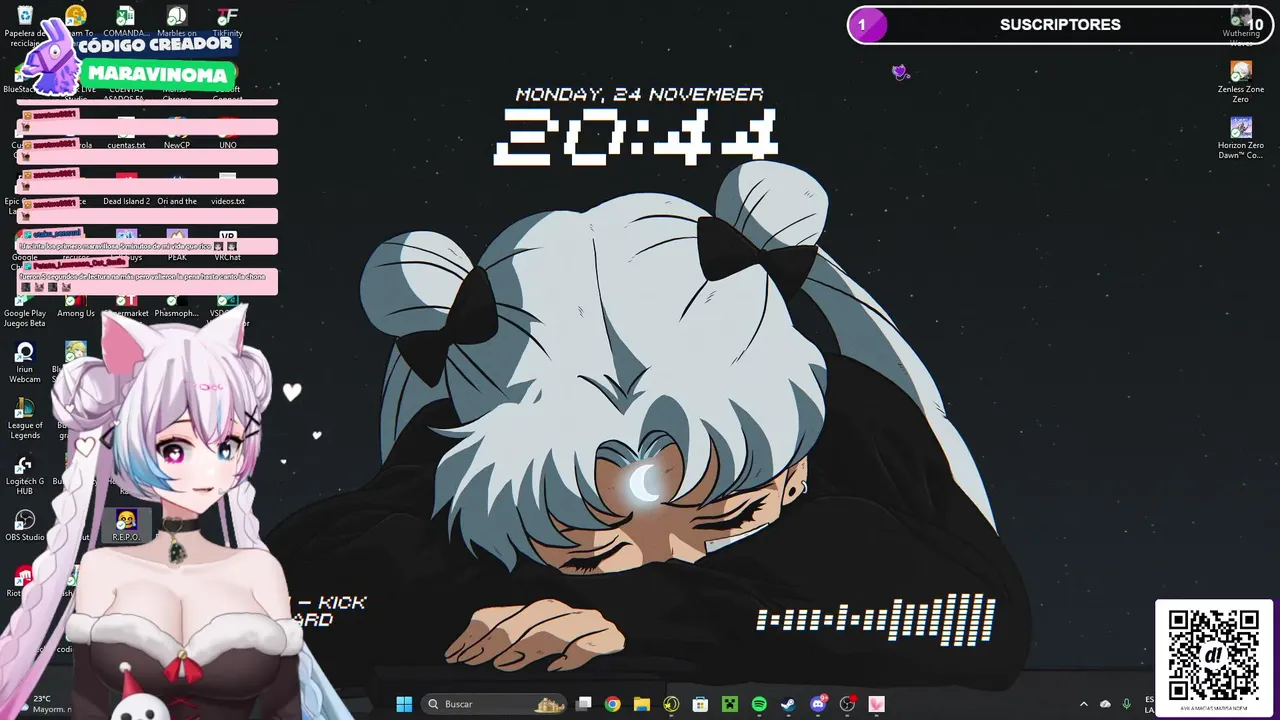Open the PEAK desktop shortcut label

pos(177,257)
